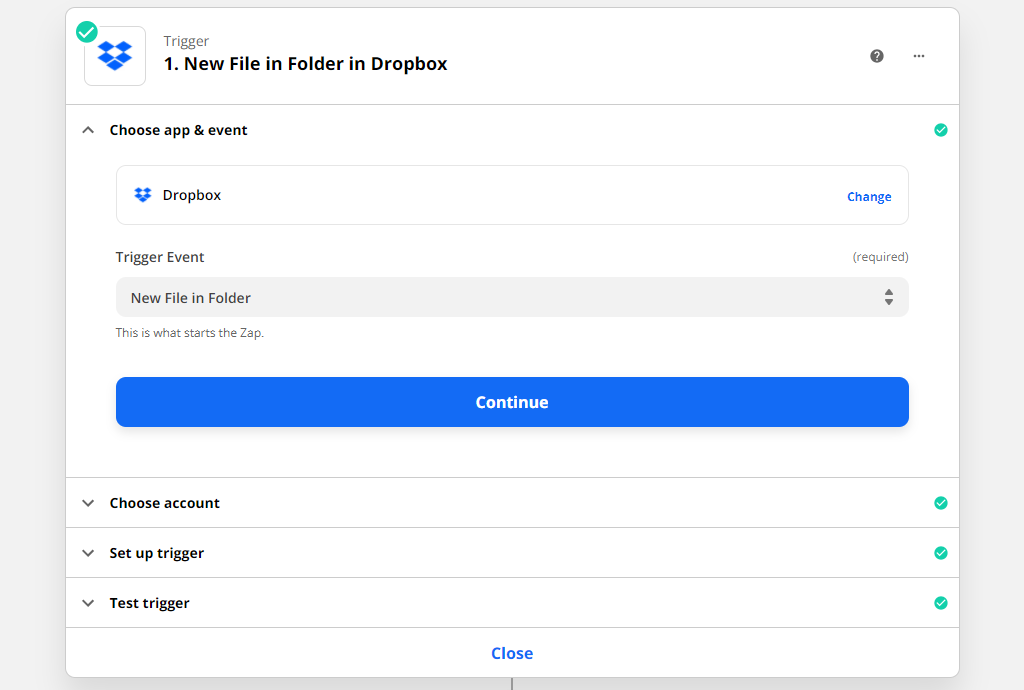The height and width of the screenshot is (690, 1024).
Task: Open the help question mark icon
Action: click(x=877, y=56)
